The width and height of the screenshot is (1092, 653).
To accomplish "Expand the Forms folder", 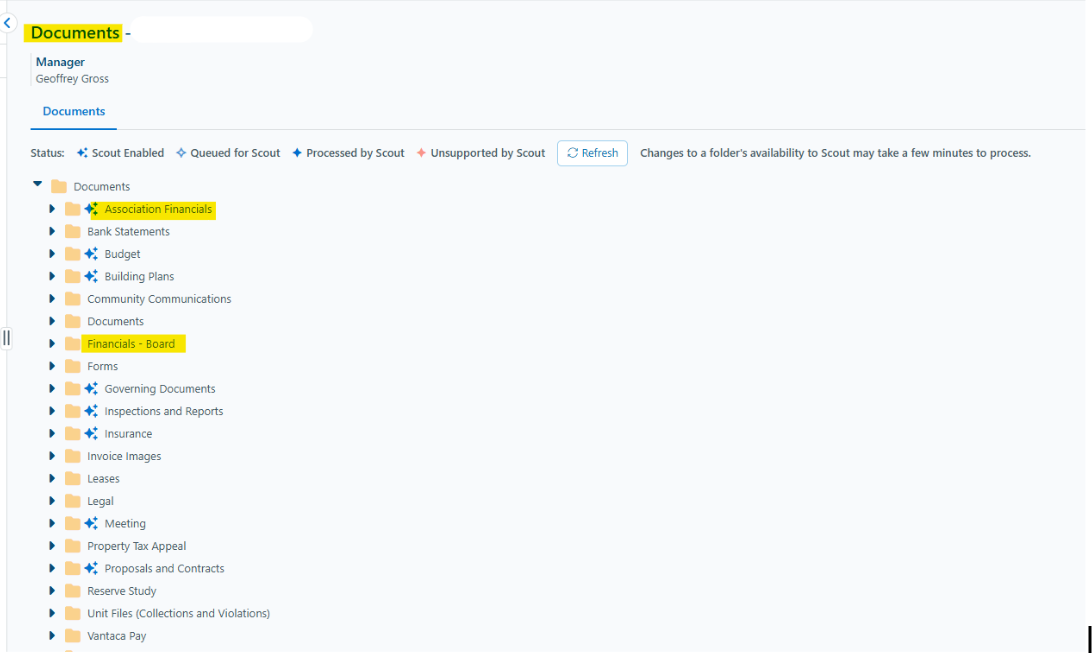I will click(52, 366).
